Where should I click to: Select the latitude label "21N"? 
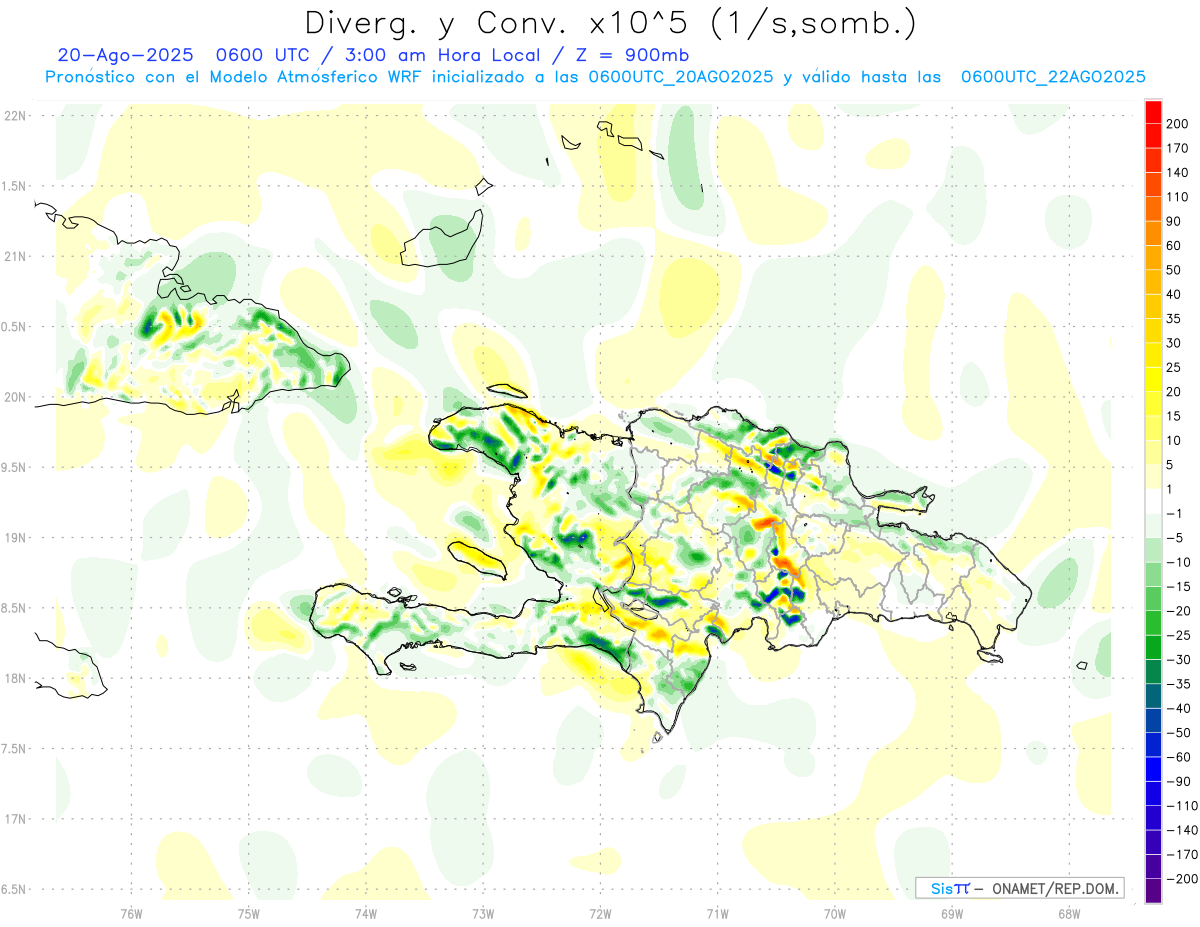[x=14, y=256]
